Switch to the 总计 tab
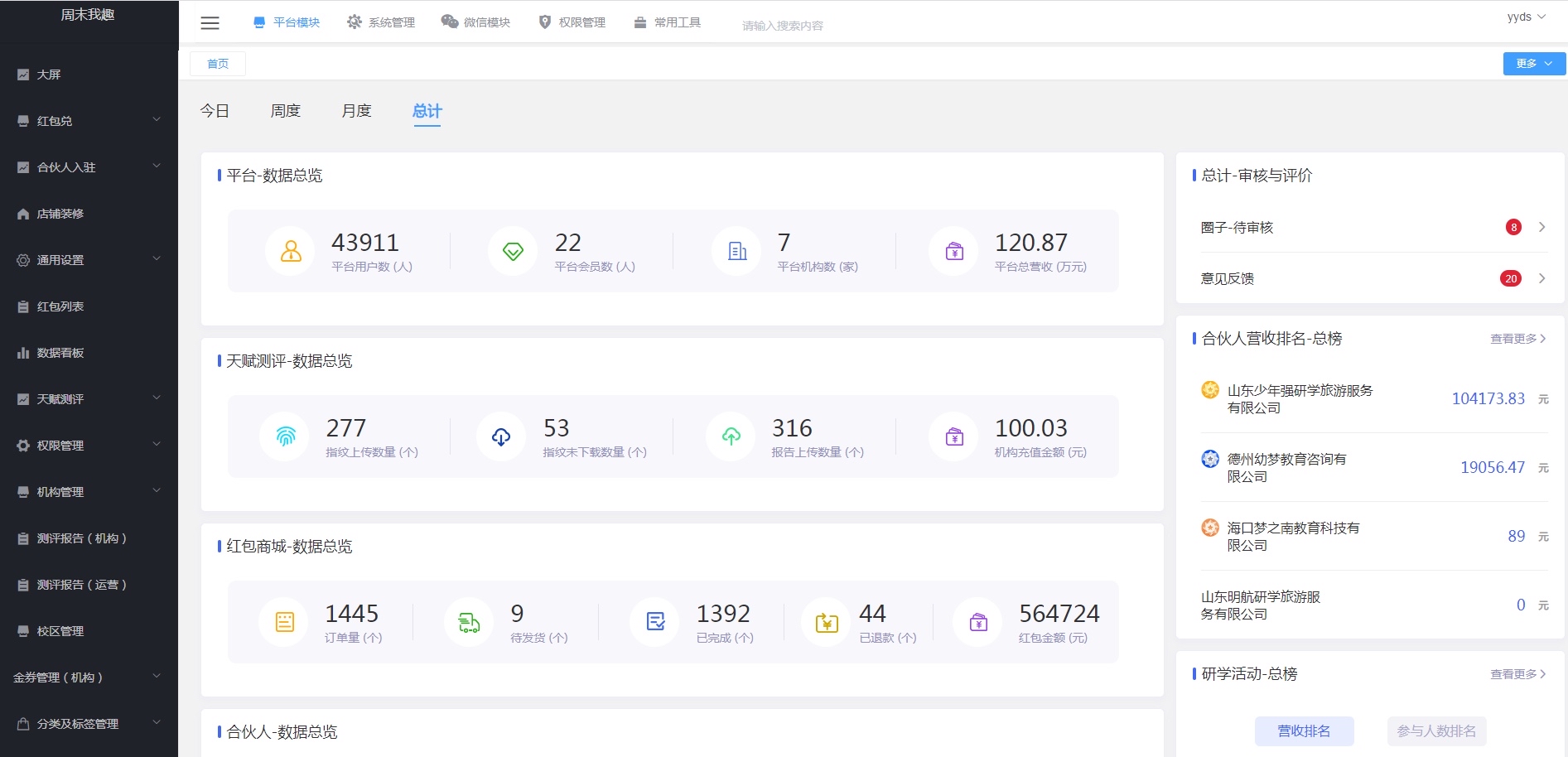The height and width of the screenshot is (757, 1568). 427,111
